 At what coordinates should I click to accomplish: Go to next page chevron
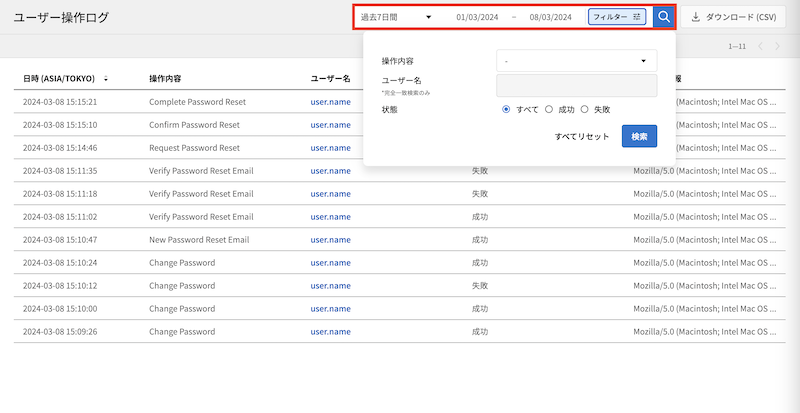[x=778, y=46]
